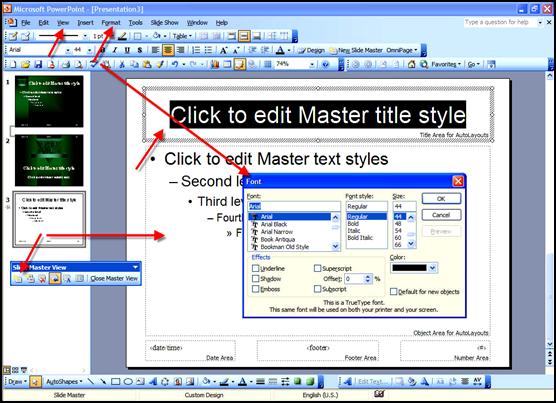Enable the Superscript checkbox
The height and width of the screenshot is (403, 556).
tap(317, 268)
